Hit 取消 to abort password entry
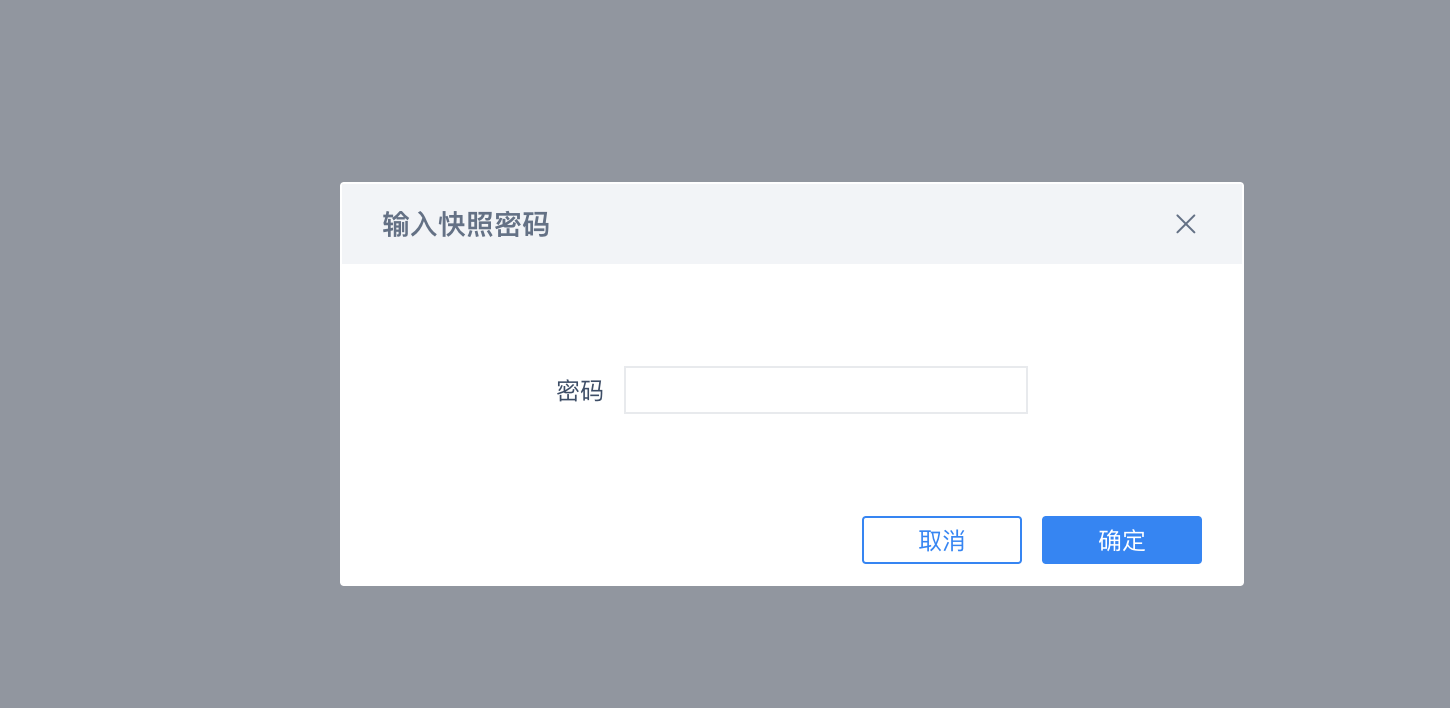 click(x=941, y=540)
